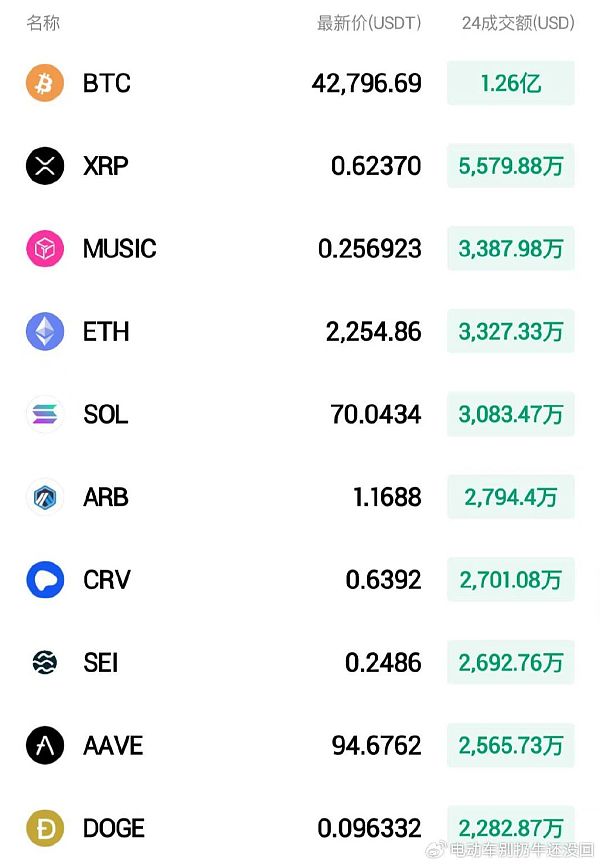Click the SEI wave icon
This screenshot has height=864, width=600.
coord(44,662)
